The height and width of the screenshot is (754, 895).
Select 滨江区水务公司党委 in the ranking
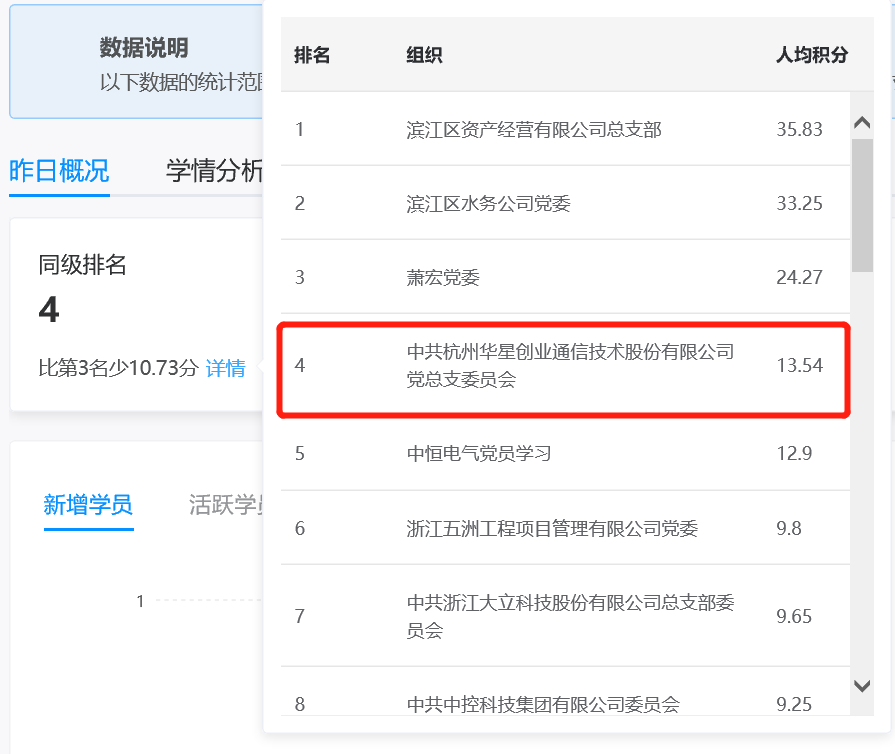click(488, 203)
